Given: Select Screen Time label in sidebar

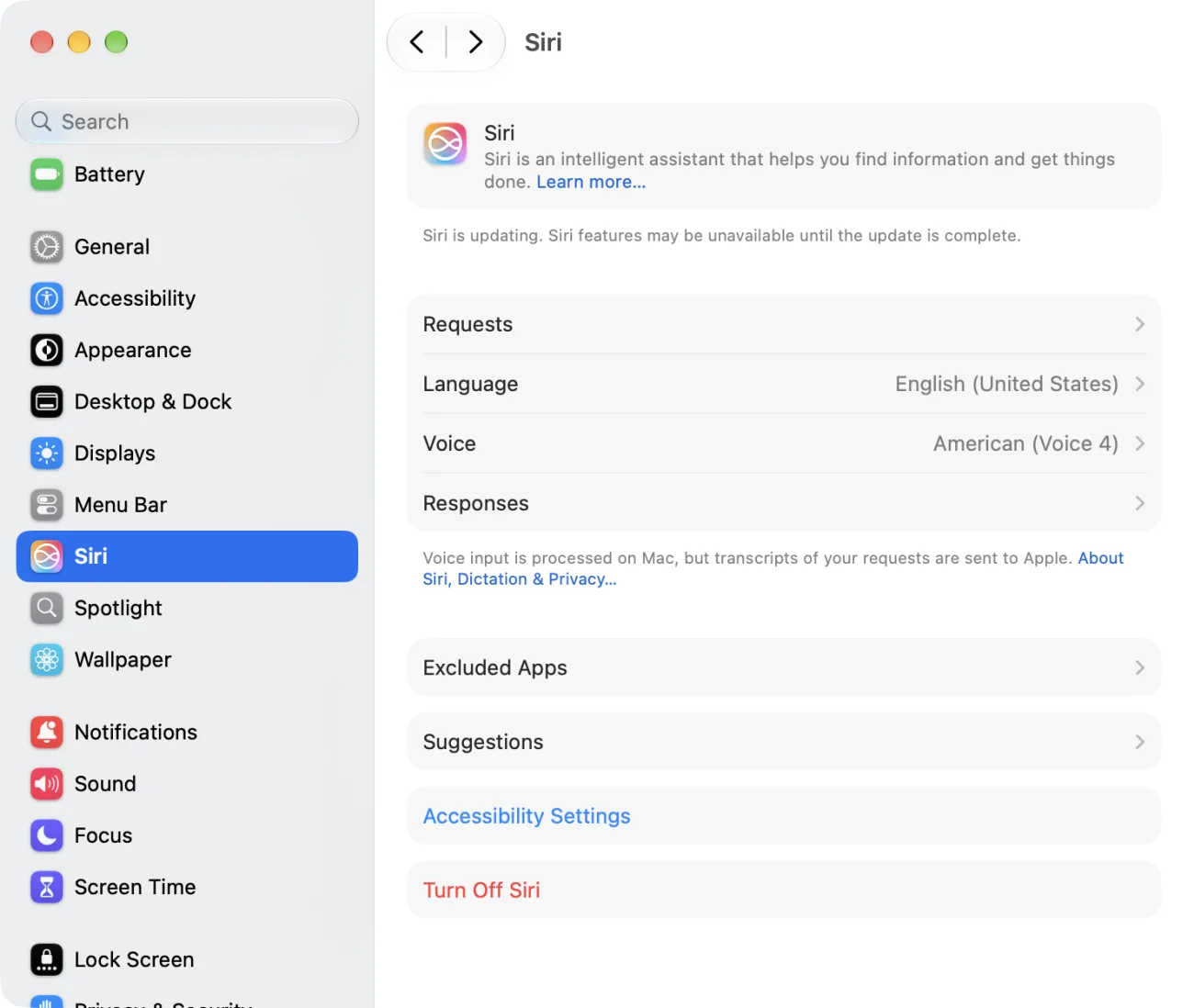Looking at the screenshot, I should click(135, 887).
